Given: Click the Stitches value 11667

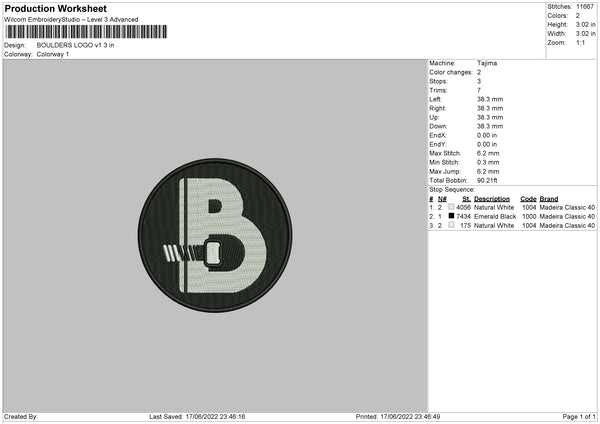Looking at the screenshot, I should coord(585,7).
